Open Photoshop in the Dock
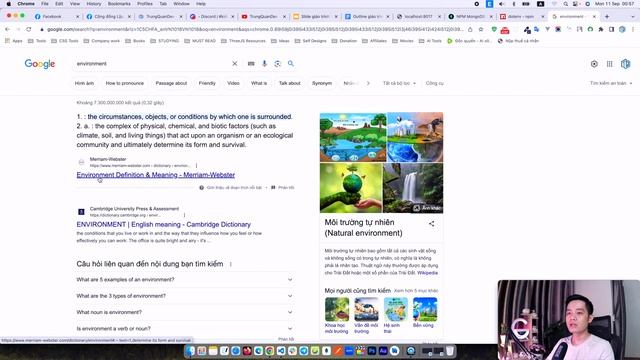This screenshot has width=640, height=360. point(371,351)
